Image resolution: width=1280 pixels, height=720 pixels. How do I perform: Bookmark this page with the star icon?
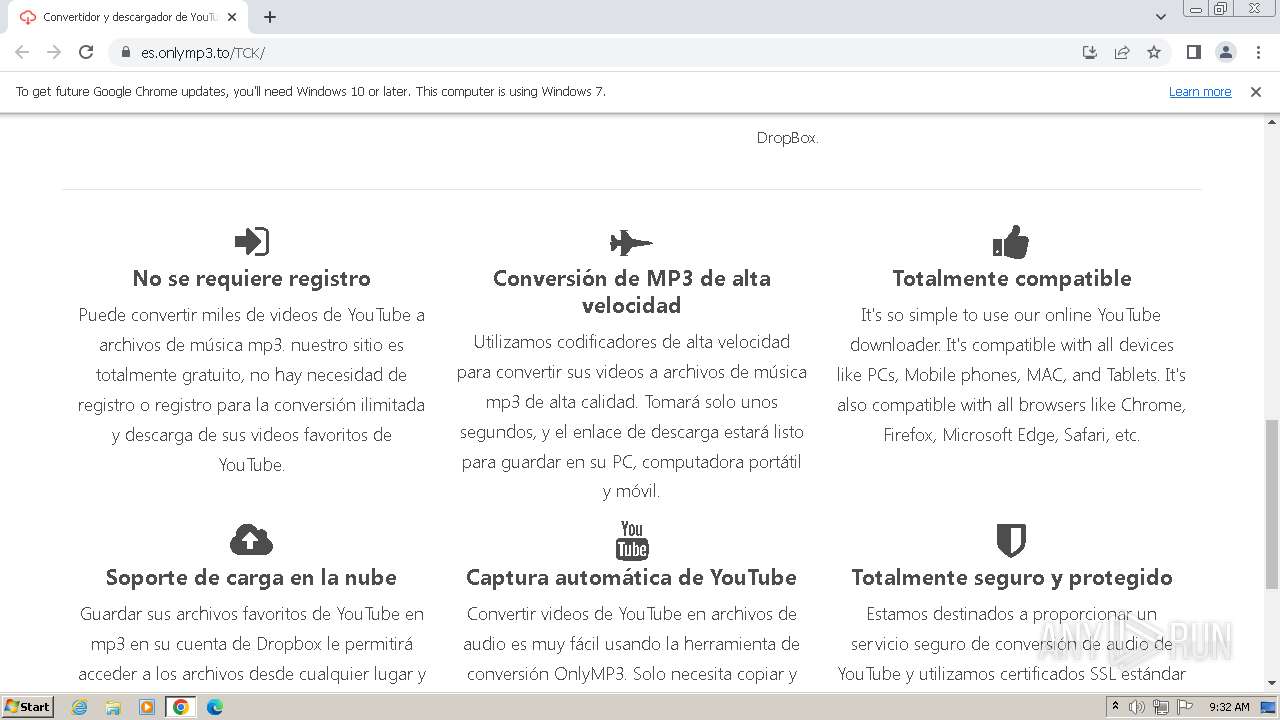[x=1154, y=52]
